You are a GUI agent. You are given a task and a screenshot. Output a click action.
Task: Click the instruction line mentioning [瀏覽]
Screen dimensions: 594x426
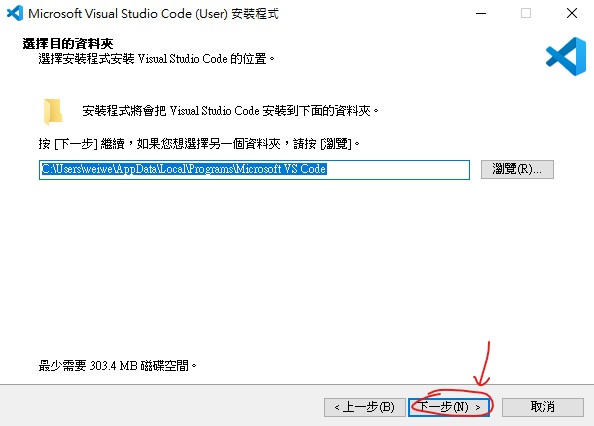[199, 144]
